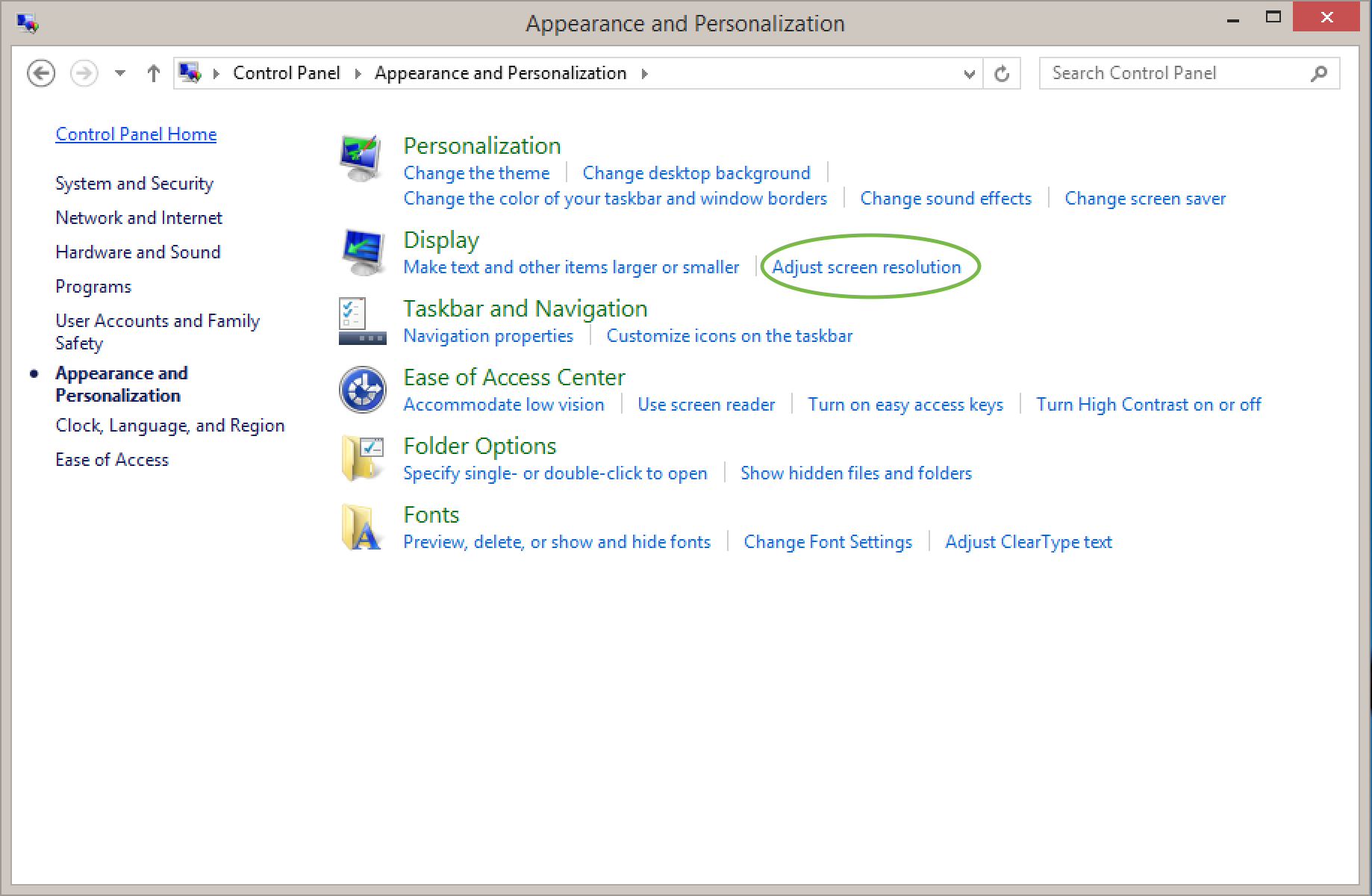Open User Accounts and Family Safety
1372x896 pixels.
tap(158, 332)
